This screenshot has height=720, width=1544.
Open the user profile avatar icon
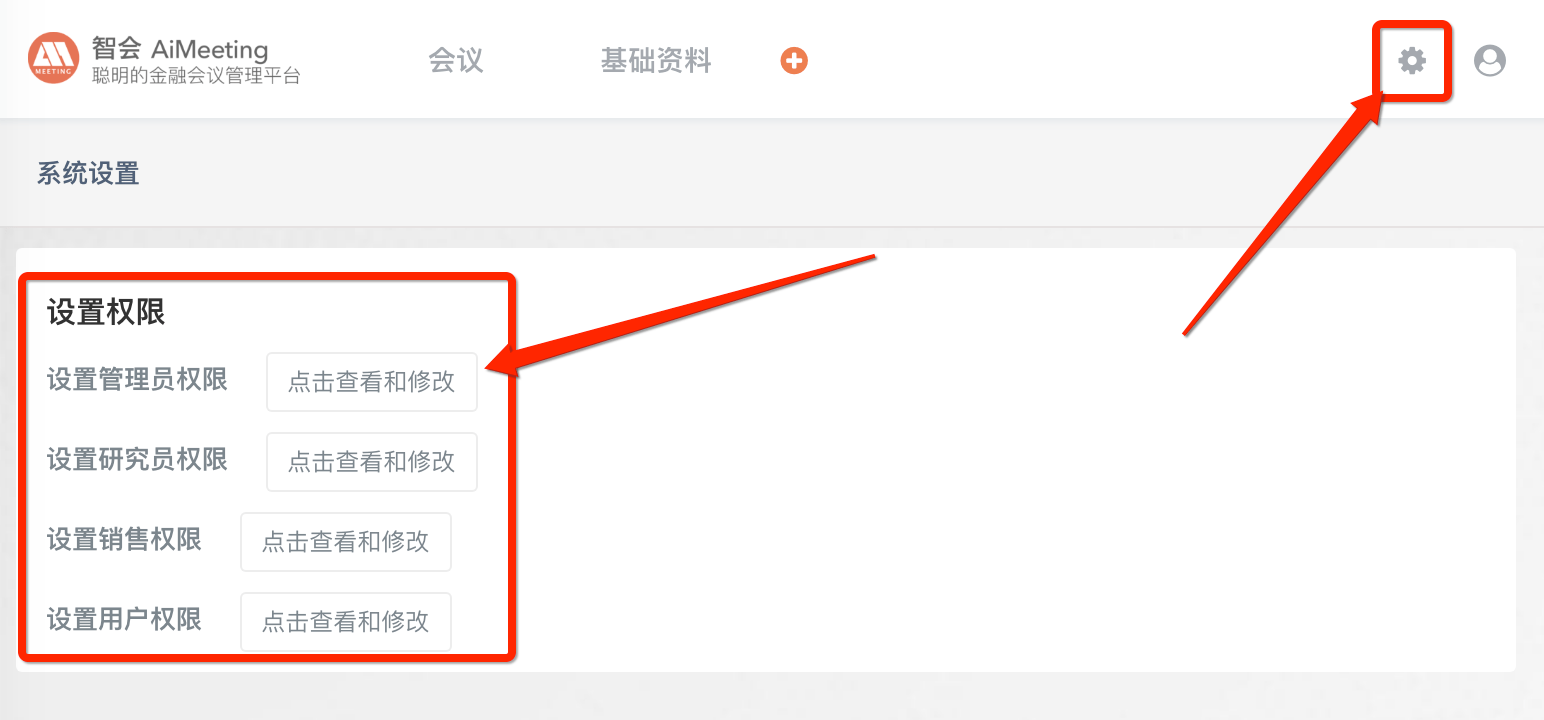tap(1490, 61)
